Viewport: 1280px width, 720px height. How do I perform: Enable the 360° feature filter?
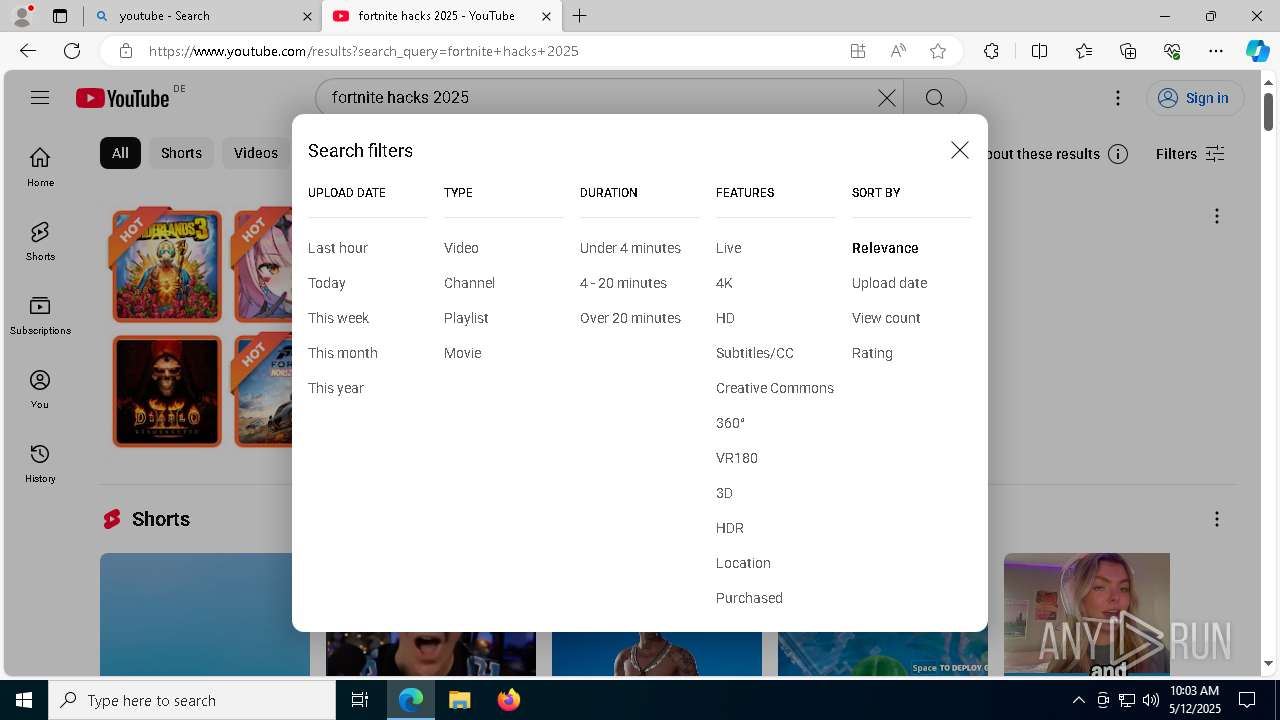click(730, 423)
